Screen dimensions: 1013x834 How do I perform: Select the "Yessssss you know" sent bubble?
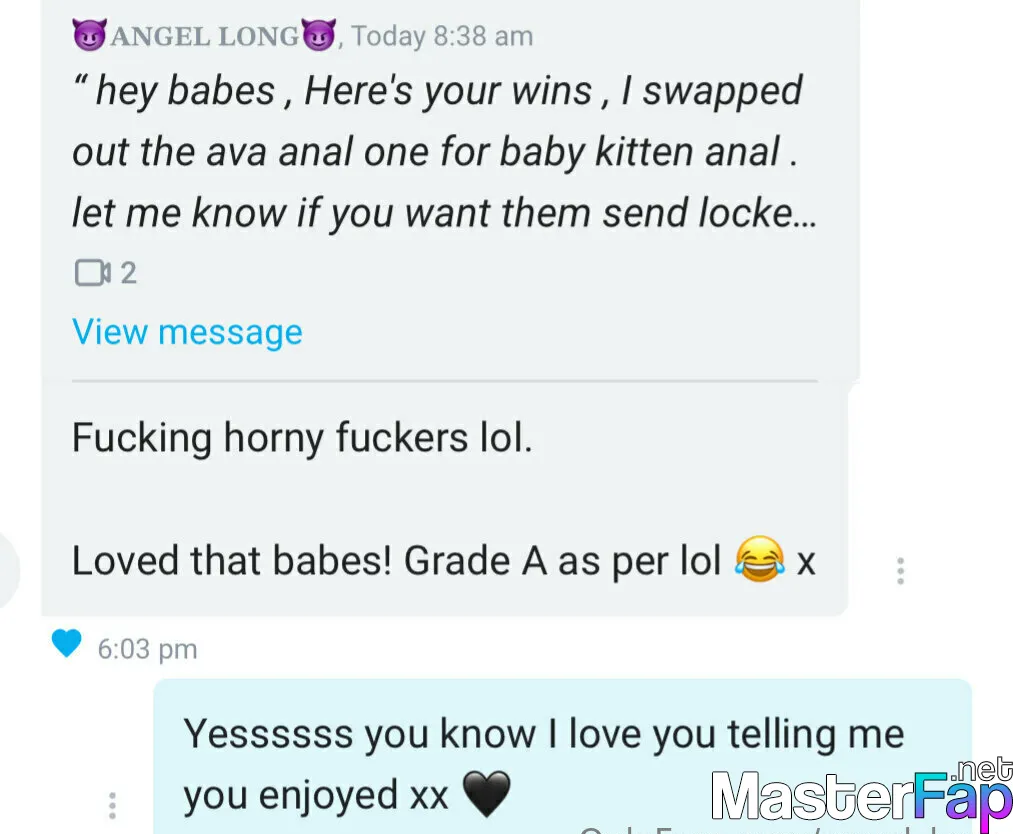coord(563,756)
